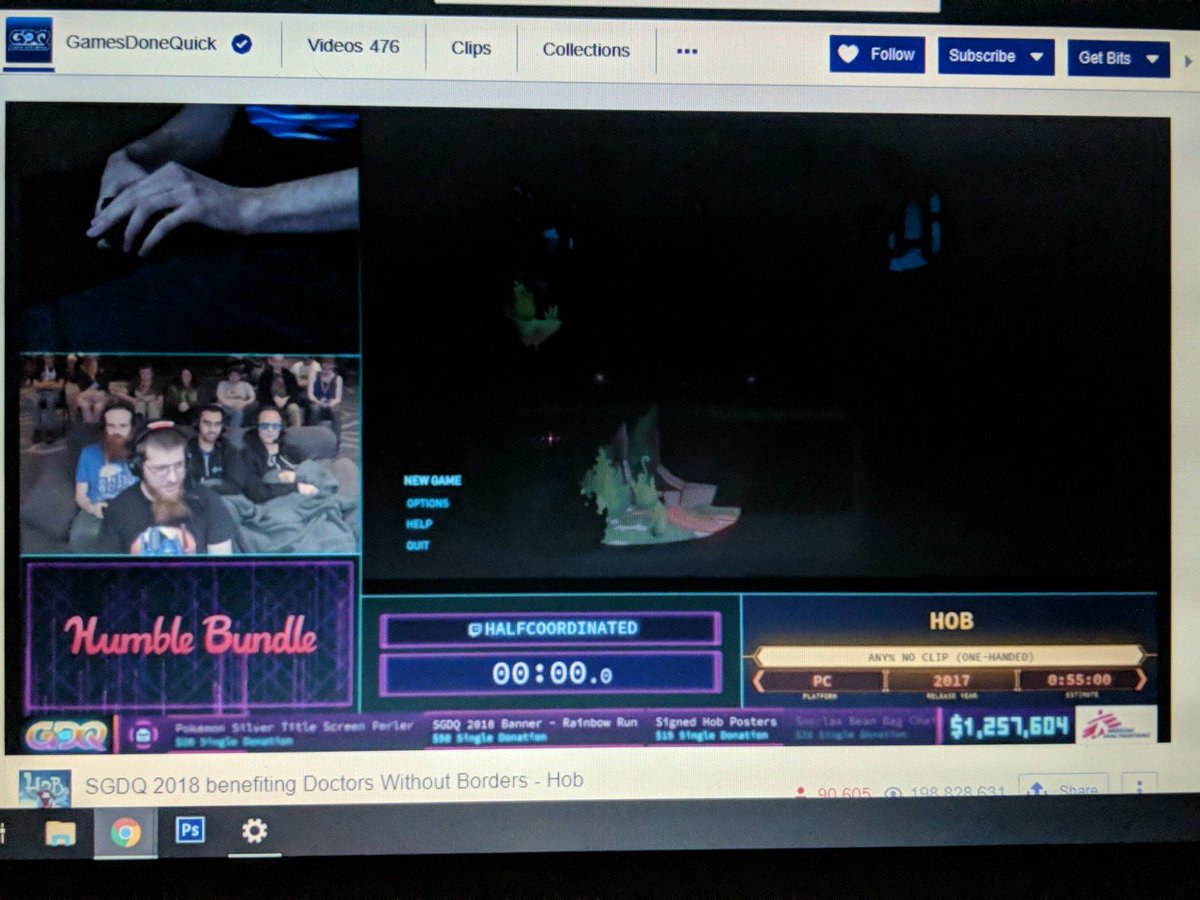Viewport: 1200px width, 900px height.
Task: Click the ANY% NO CLIP (ONE-HANDED) category label
Action: 950,657
